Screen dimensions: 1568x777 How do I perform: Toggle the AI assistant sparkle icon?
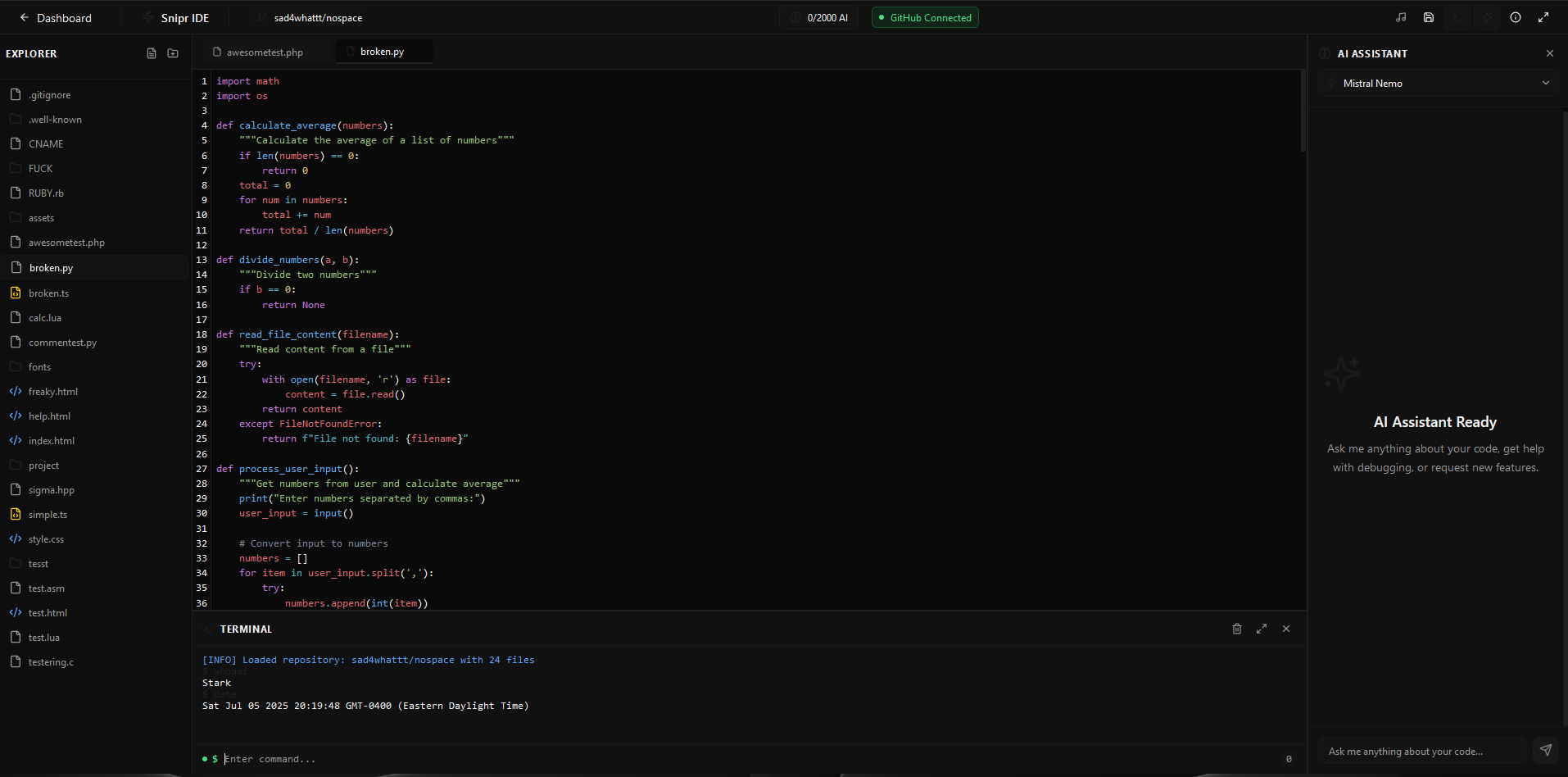1486,17
